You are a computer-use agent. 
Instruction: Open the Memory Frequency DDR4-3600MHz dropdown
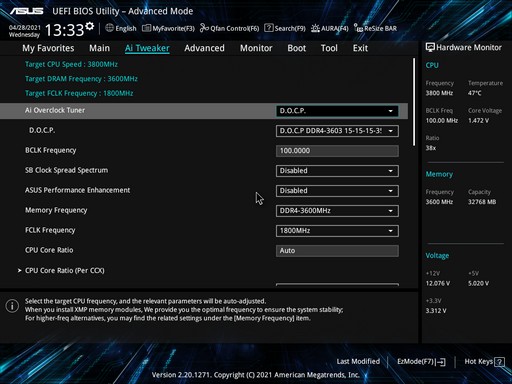(337, 211)
